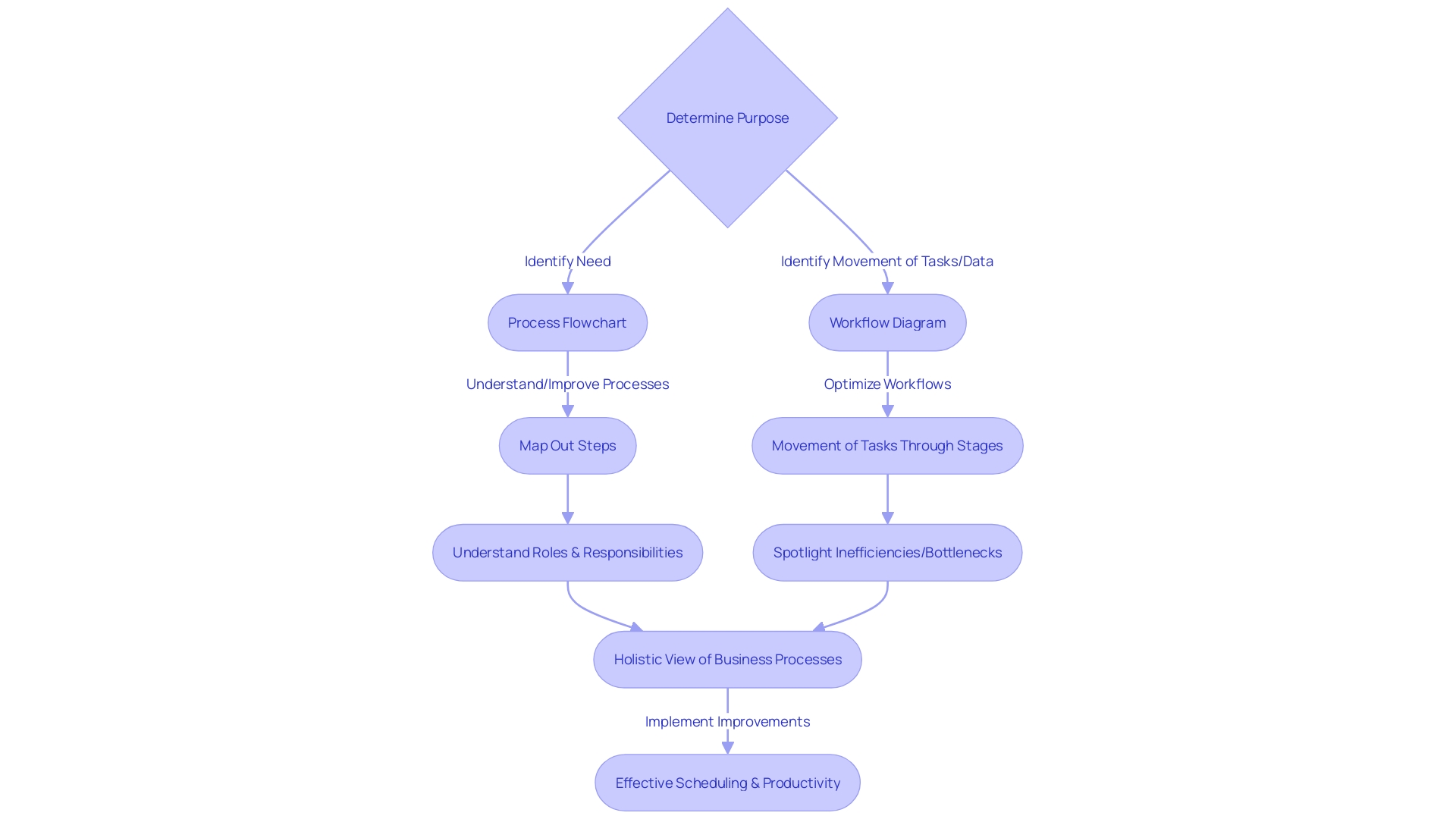
Task: Click the Map Out Steps node
Action: [566, 445]
